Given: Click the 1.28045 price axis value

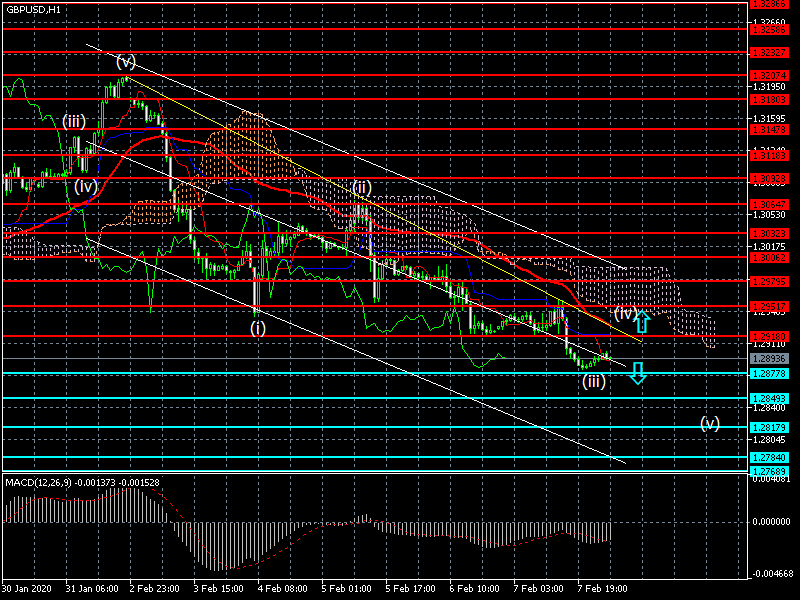Looking at the screenshot, I should (769, 439).
